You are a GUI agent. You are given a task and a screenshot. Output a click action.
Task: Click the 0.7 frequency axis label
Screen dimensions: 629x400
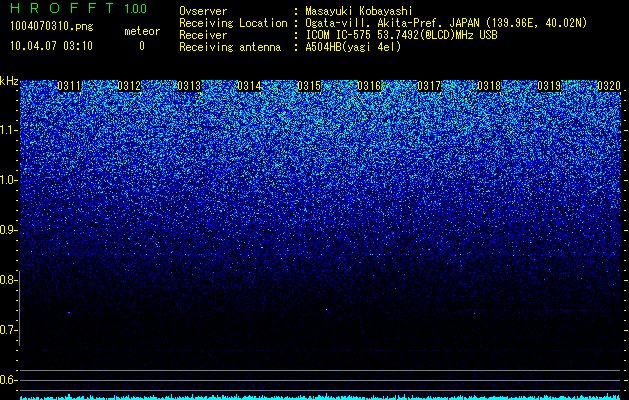8,330
